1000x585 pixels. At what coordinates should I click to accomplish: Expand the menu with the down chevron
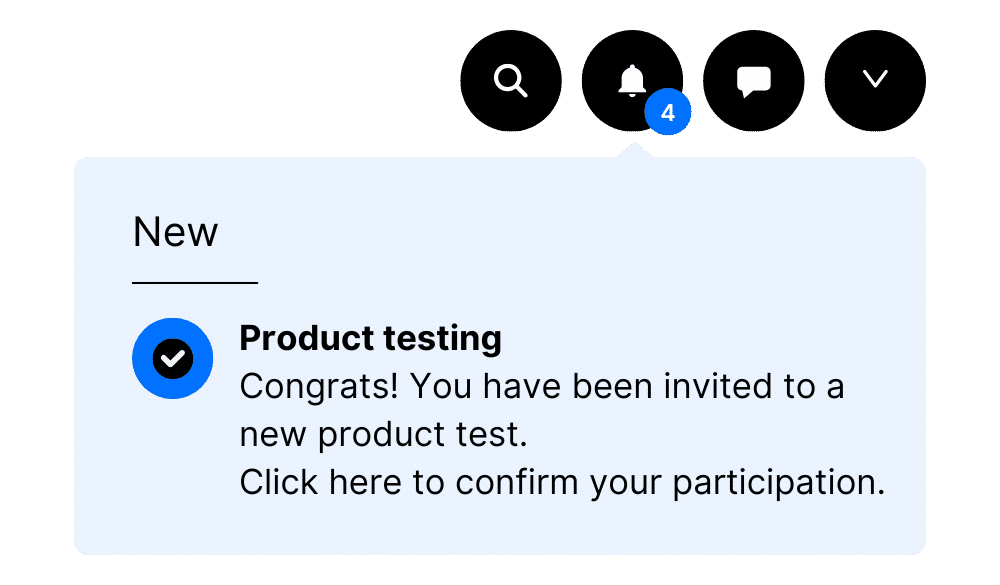click(875, 79)
